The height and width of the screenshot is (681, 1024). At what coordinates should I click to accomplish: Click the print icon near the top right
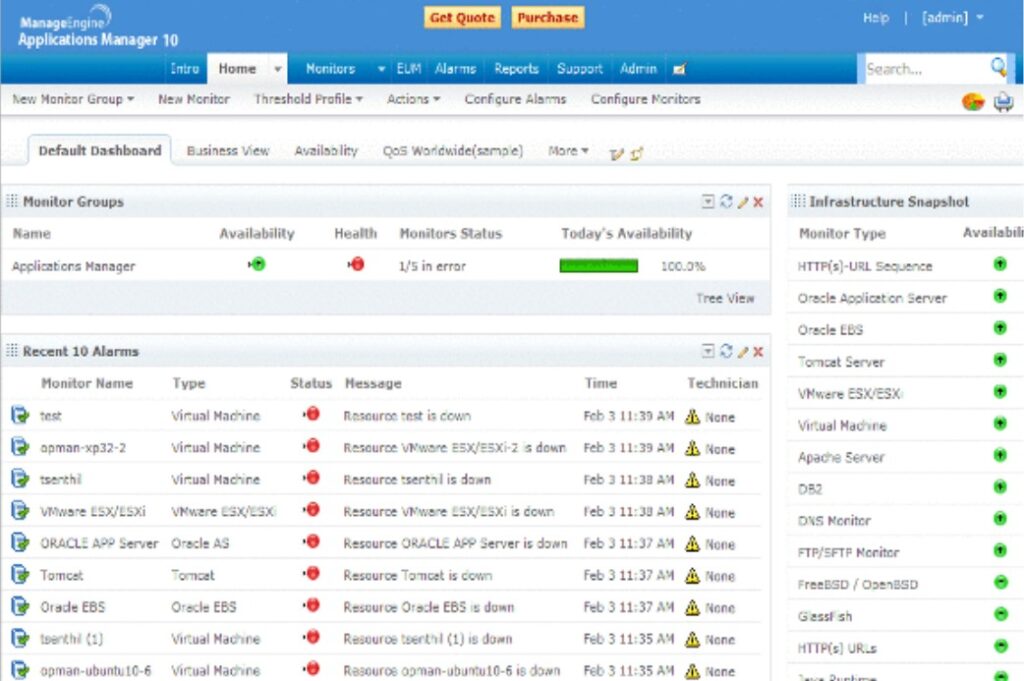(x=1002, y=101)
